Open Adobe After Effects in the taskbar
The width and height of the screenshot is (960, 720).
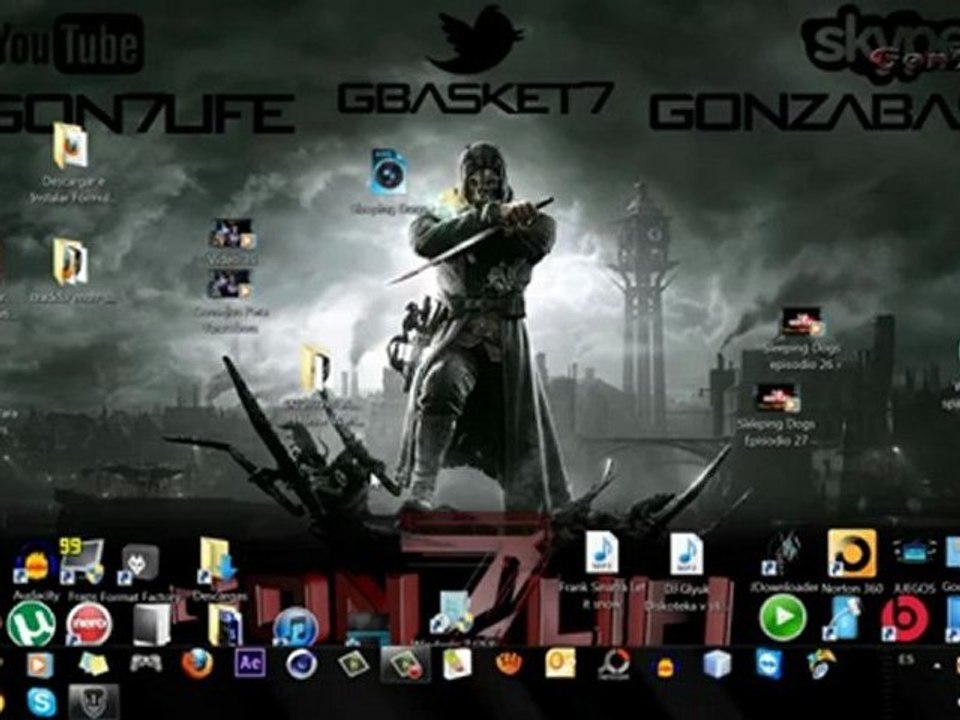click(x=250, y=662)
